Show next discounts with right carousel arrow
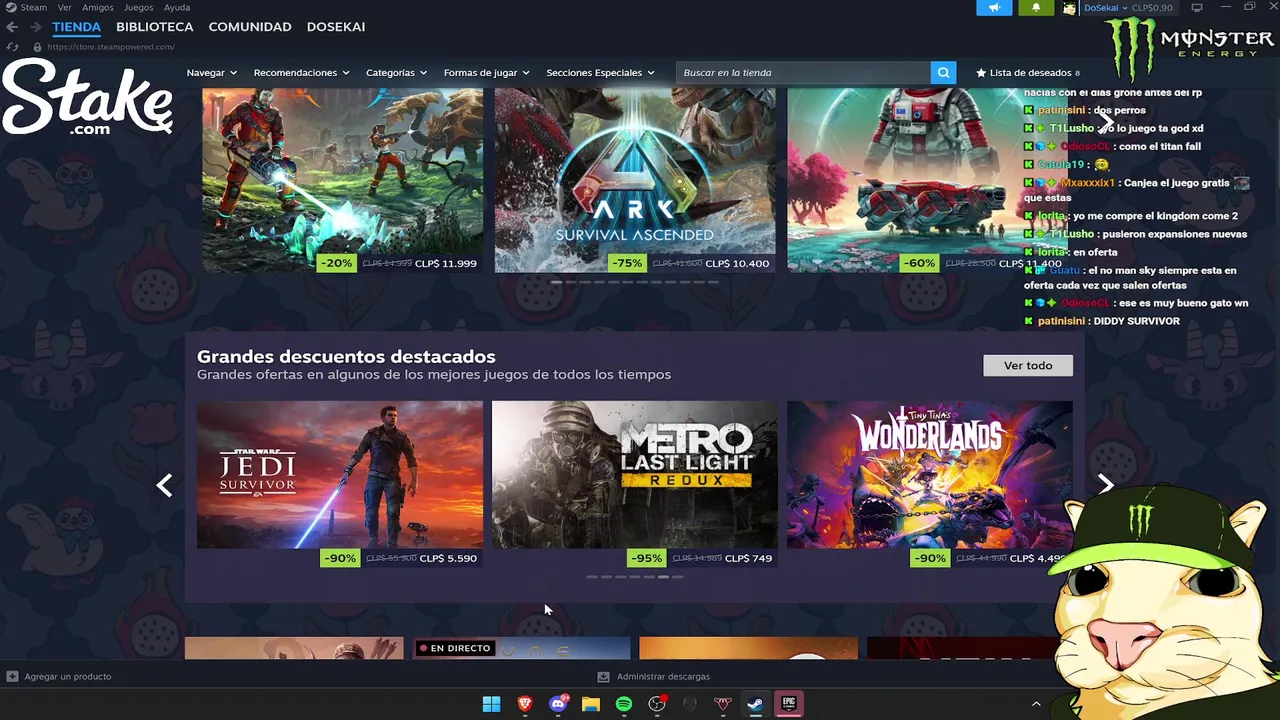 (1105, 485)
